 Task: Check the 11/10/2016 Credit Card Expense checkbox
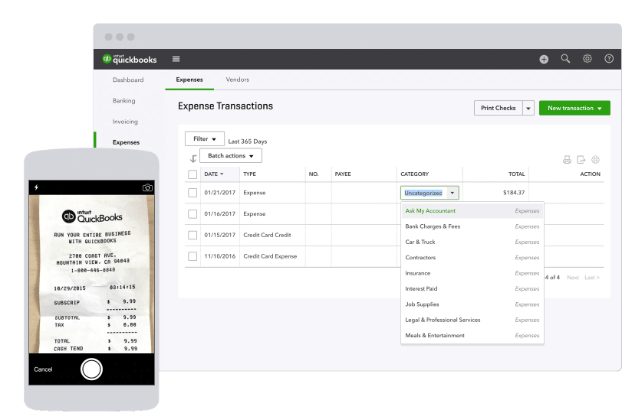(192, 256)
